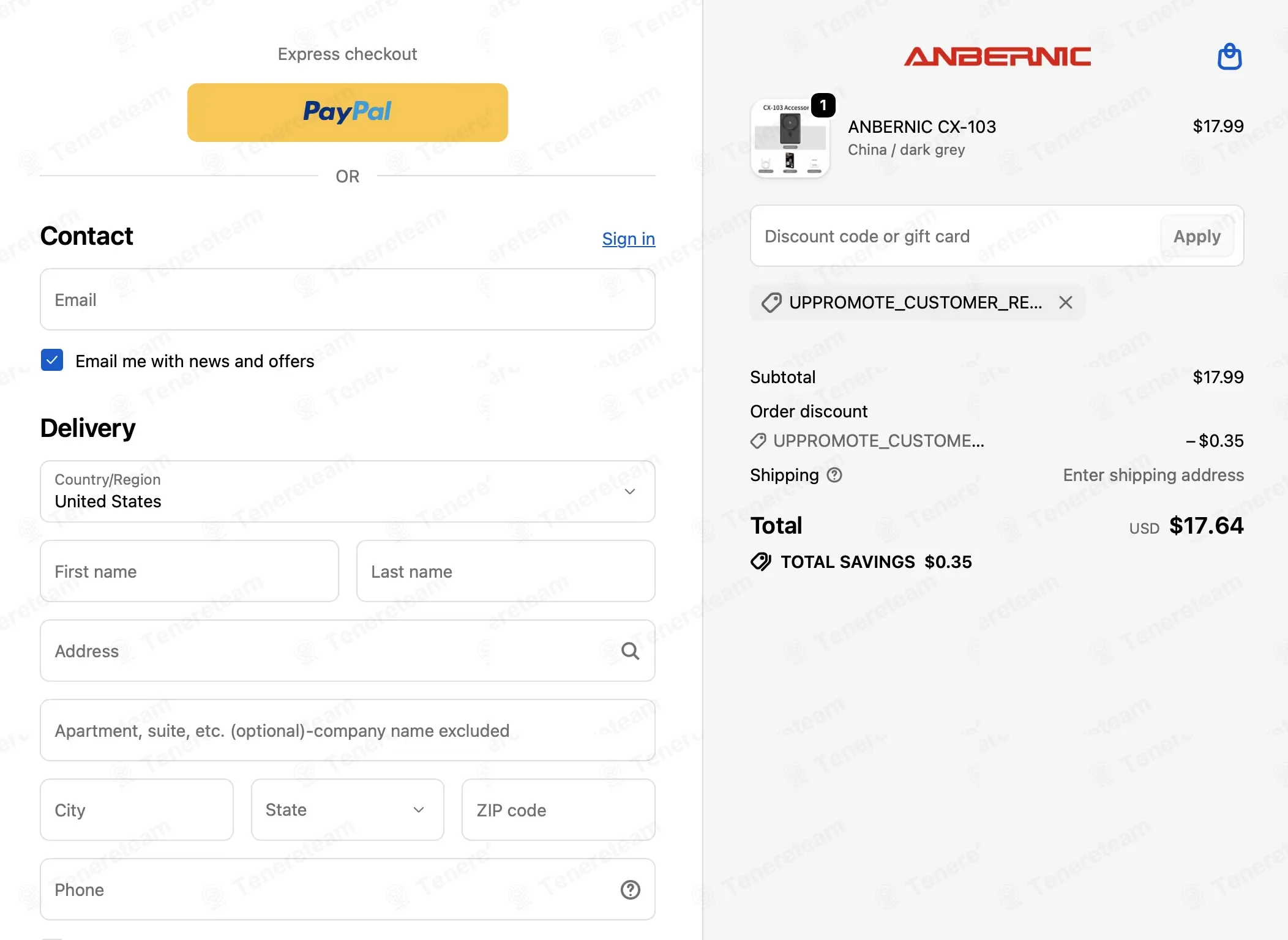Focus the First name field
The height and width of the screenshot is (940, 1288).
190,571
